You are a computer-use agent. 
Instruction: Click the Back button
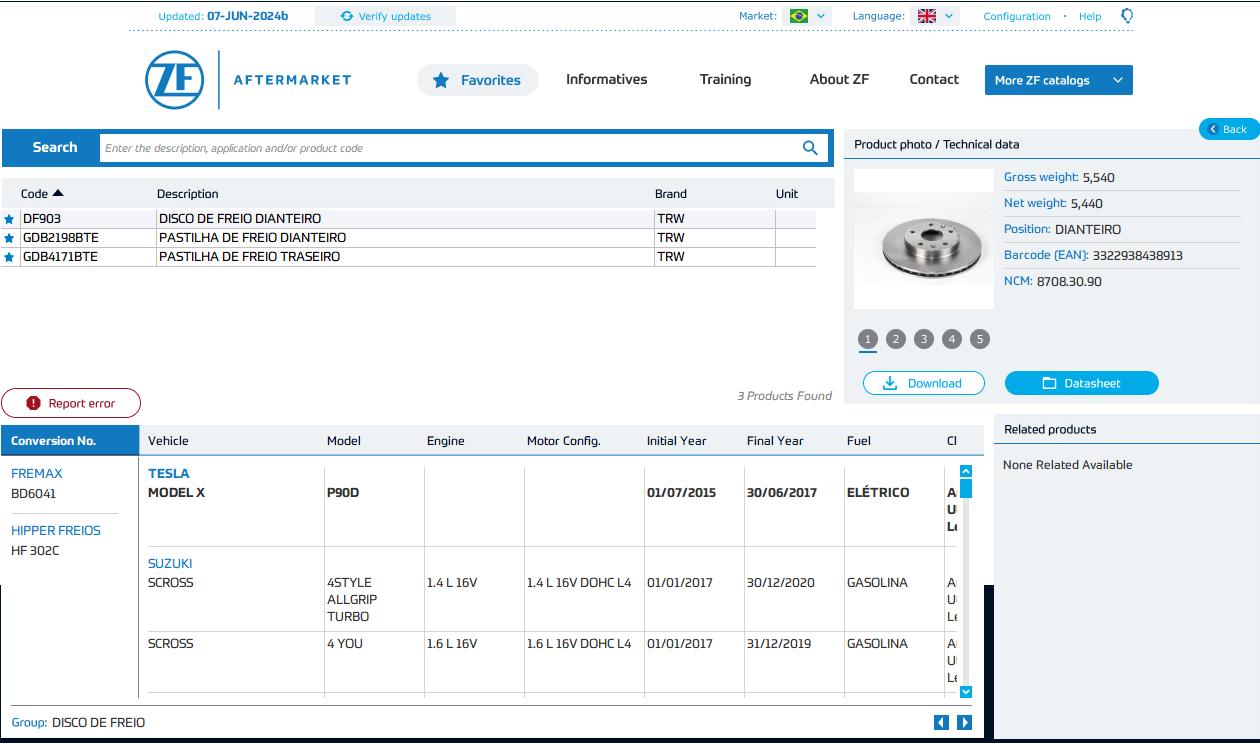[1229, 129]
